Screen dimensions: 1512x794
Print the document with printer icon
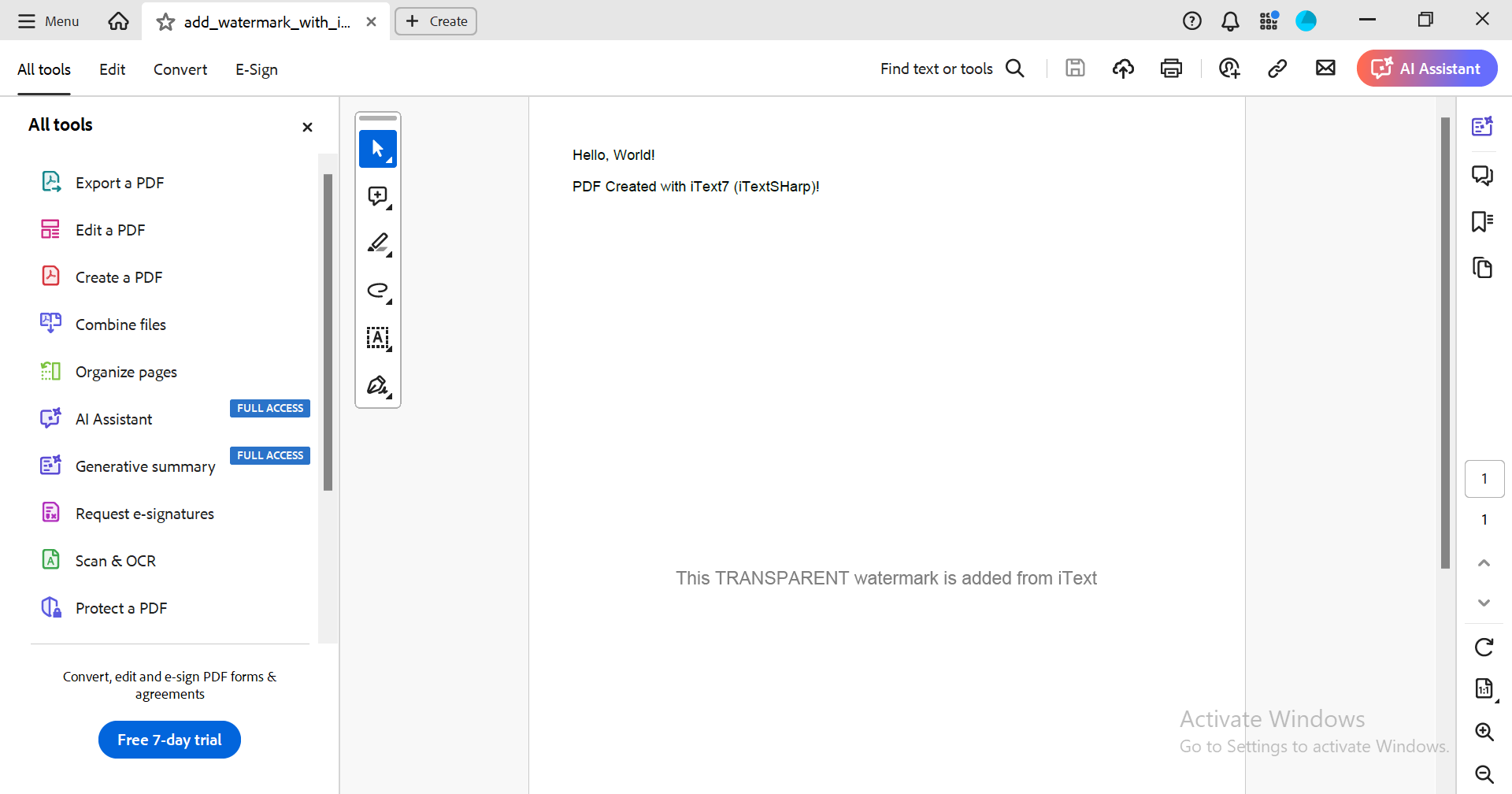[1171, 69]
